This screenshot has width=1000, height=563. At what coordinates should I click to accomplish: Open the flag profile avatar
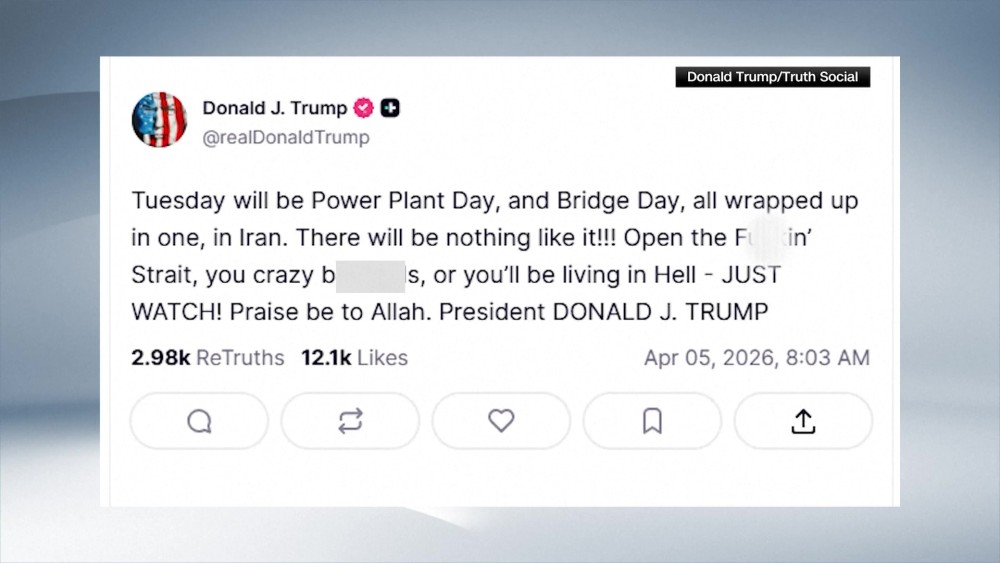159,120
